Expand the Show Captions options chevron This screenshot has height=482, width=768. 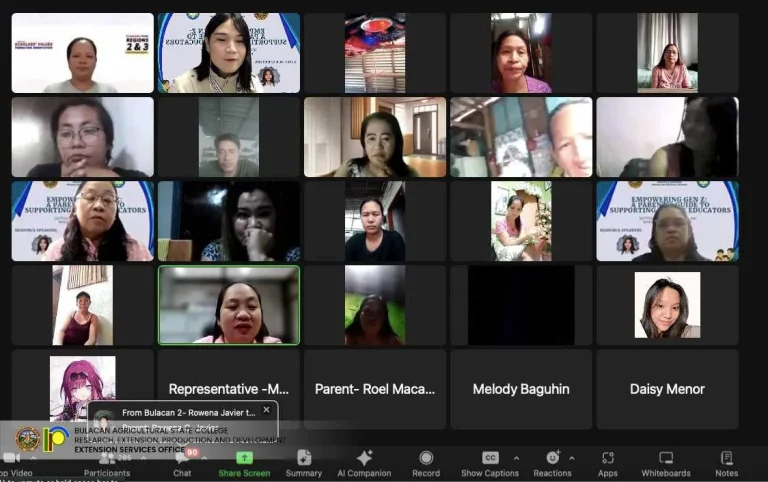click(x=516, y=458)
